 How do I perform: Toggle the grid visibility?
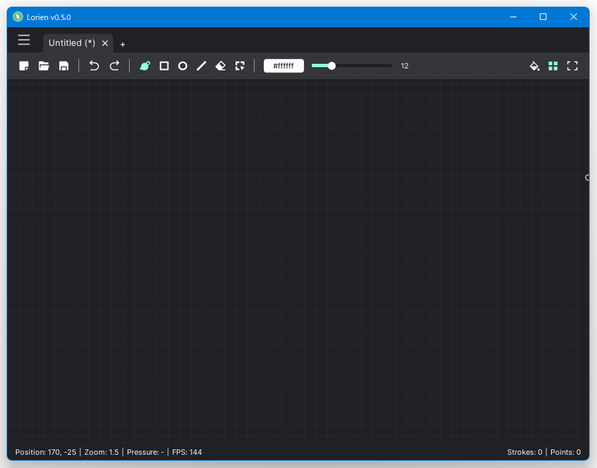pyautogui.click(x=553, y=66)
